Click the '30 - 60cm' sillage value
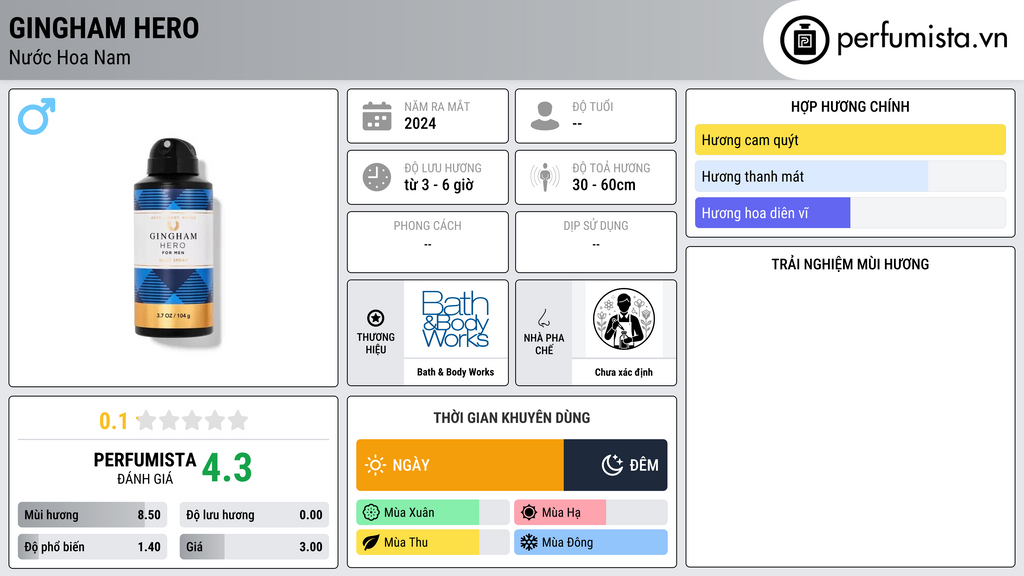The image size is (1024, 576). coord(604,185)
